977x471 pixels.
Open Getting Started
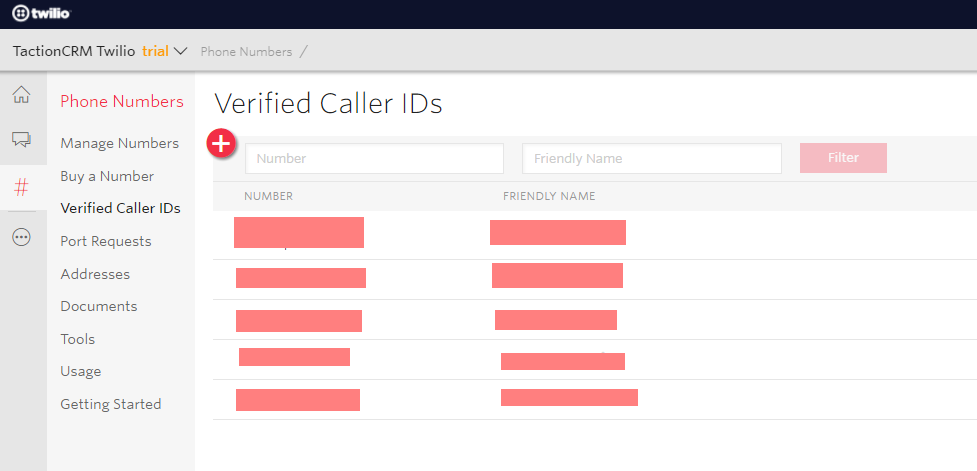(111, 404)
